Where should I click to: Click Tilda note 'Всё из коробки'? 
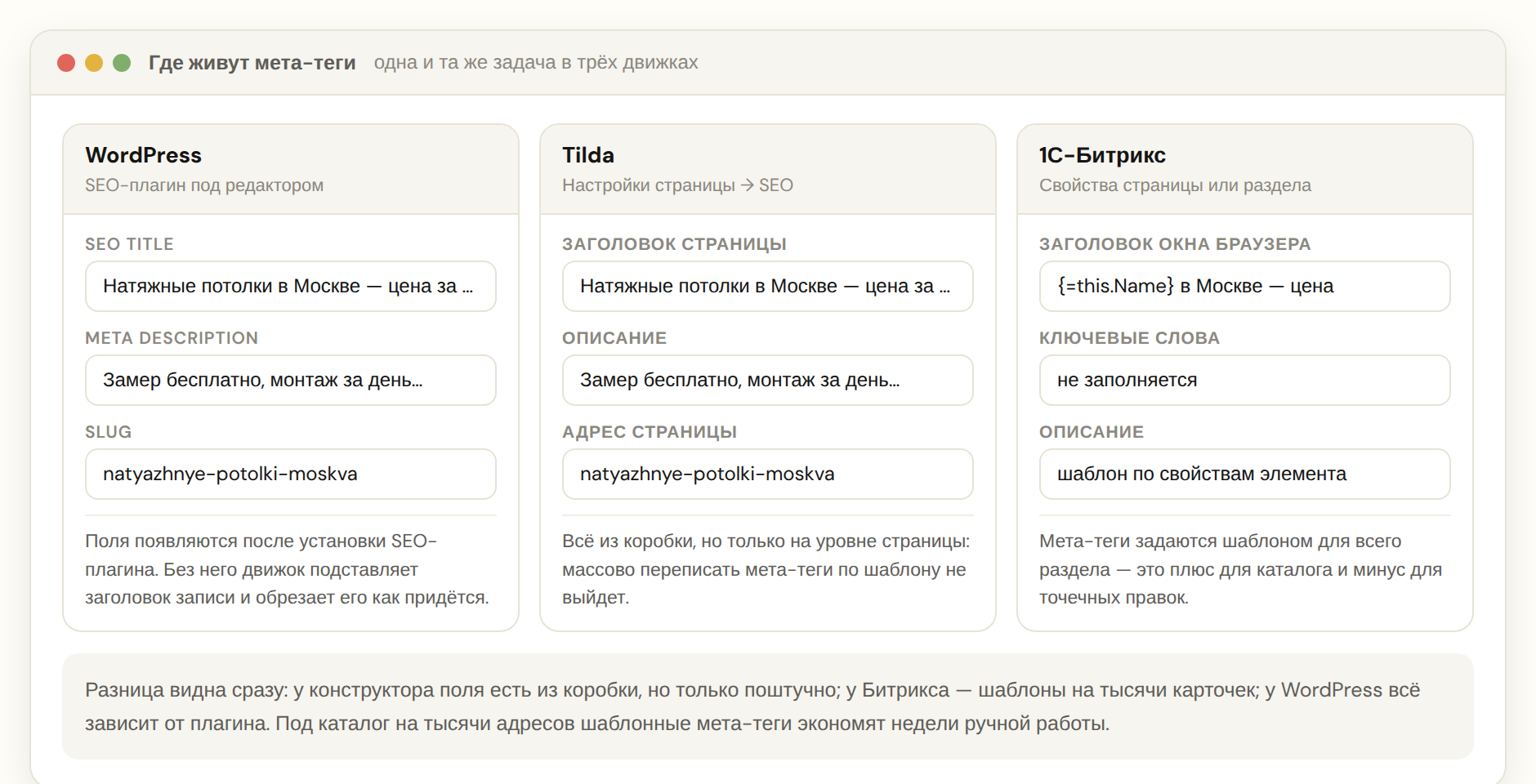[766, 569]
